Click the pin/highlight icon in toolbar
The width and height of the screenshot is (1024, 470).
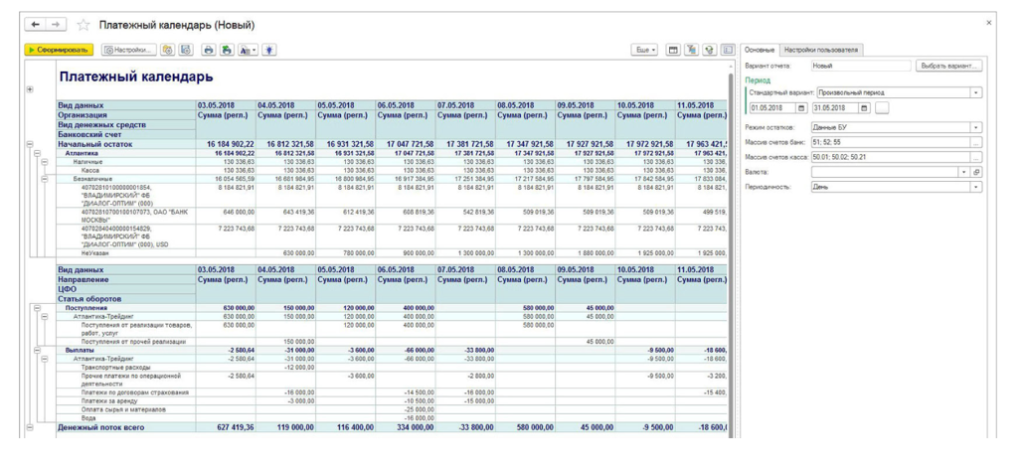pyautogui.click(x=269, y=50)
